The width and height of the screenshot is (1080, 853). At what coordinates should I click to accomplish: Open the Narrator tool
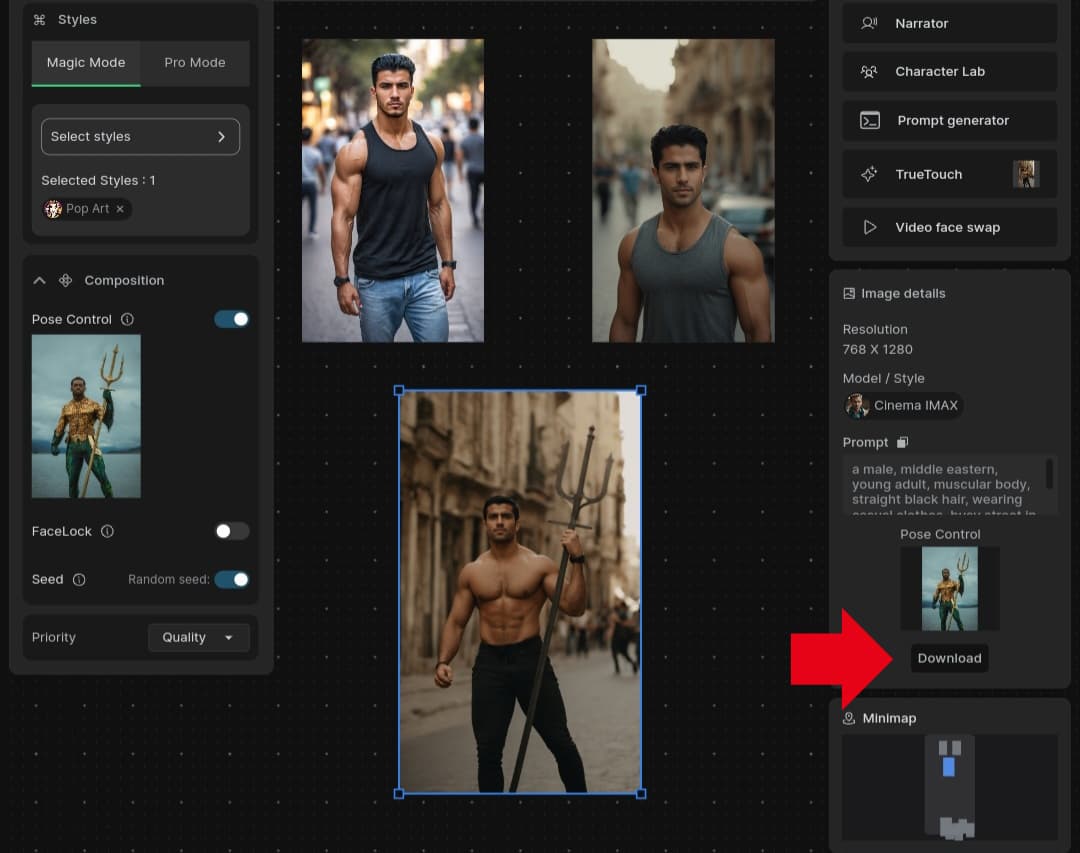[x=950, y=23]
